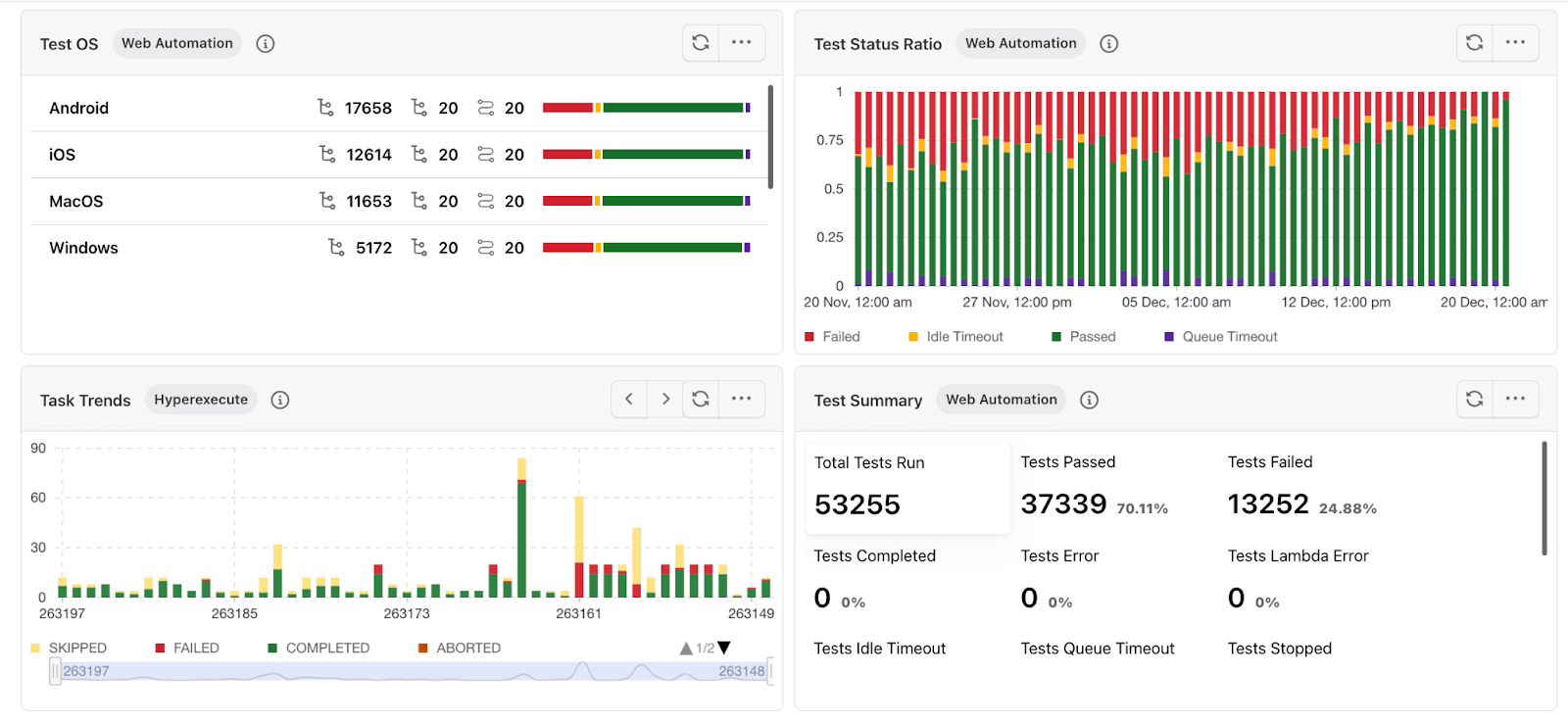Screen dimensions: 1568x720
Task: Toggle COMPLETED series in Task Trends legend
Action: pyautogui.click(x=318, y=648)
